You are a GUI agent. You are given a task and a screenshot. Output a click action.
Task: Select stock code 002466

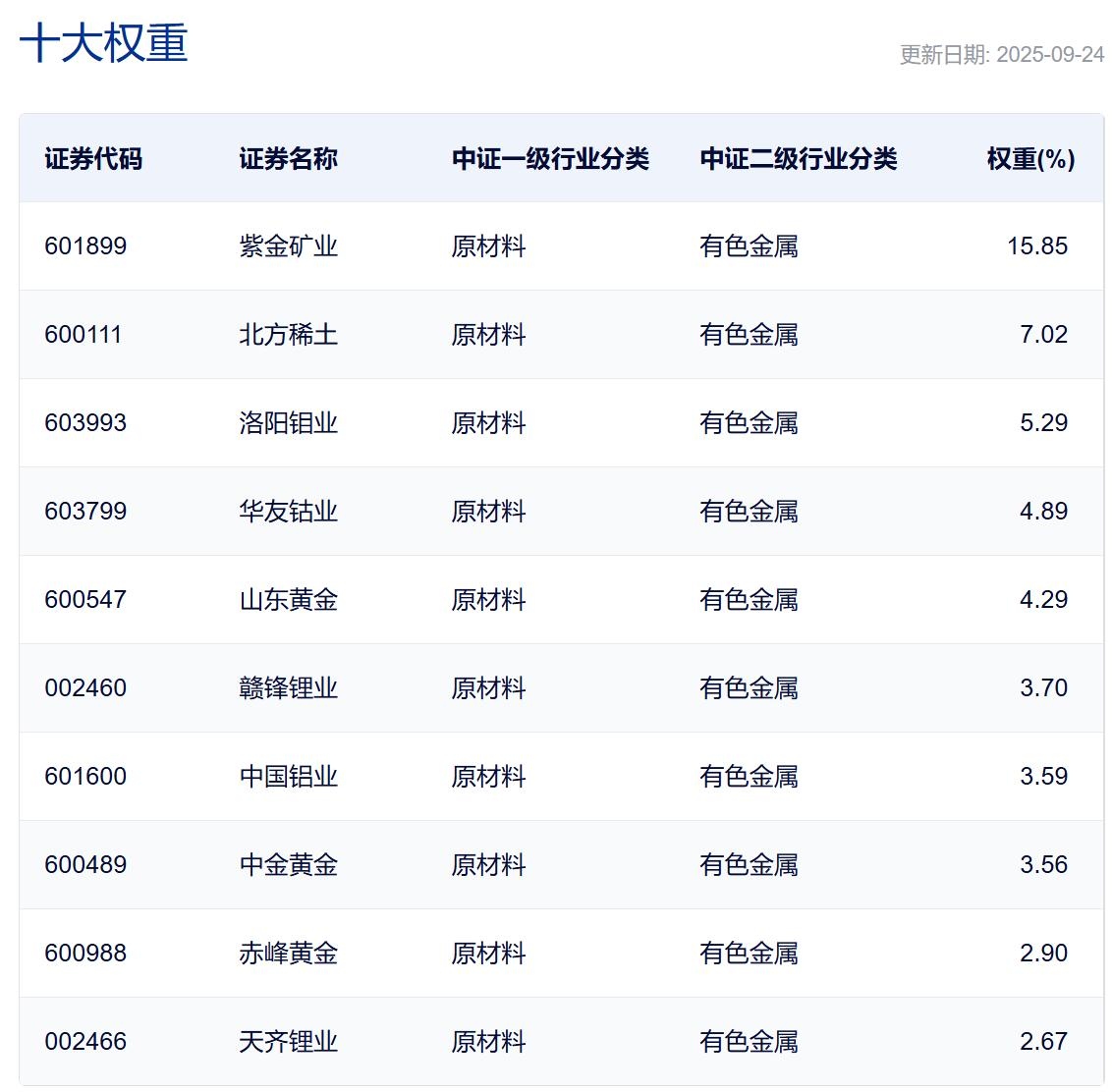[x=85, y=1042]
